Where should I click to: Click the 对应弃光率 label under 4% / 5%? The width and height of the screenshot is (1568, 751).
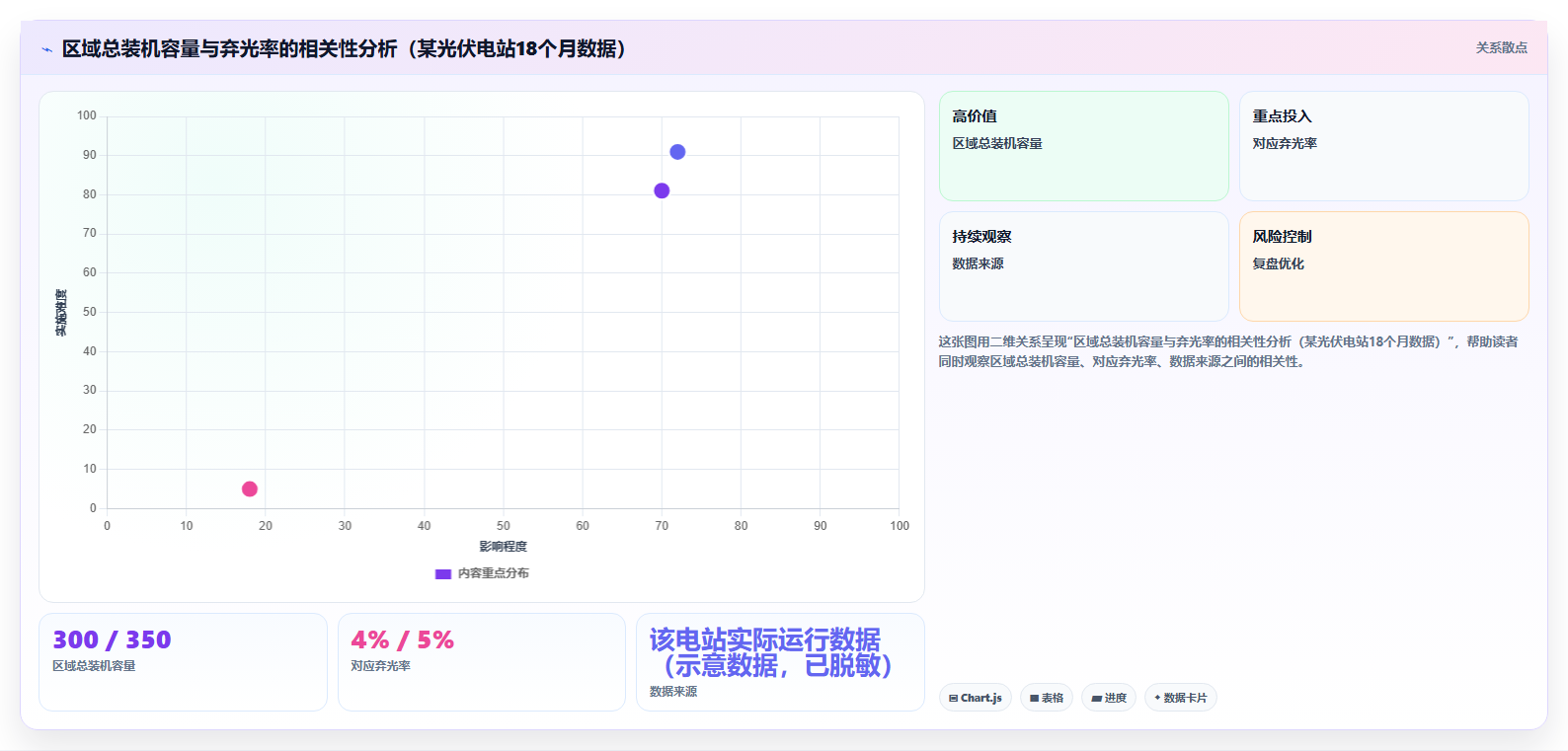pos(380,666)
